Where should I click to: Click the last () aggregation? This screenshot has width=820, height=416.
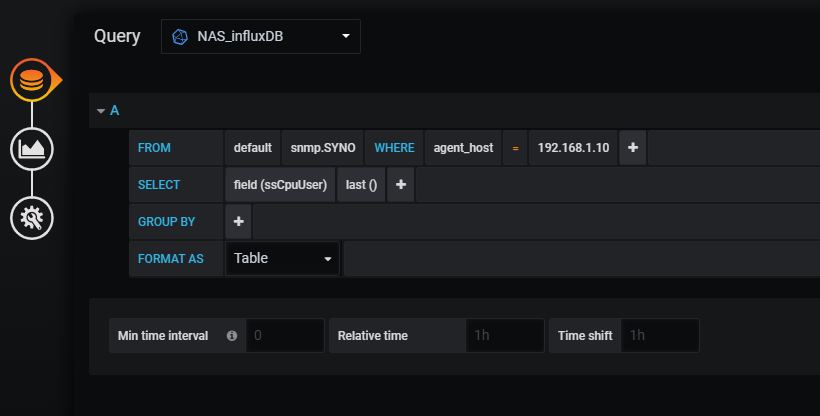(x=361, y=185)
